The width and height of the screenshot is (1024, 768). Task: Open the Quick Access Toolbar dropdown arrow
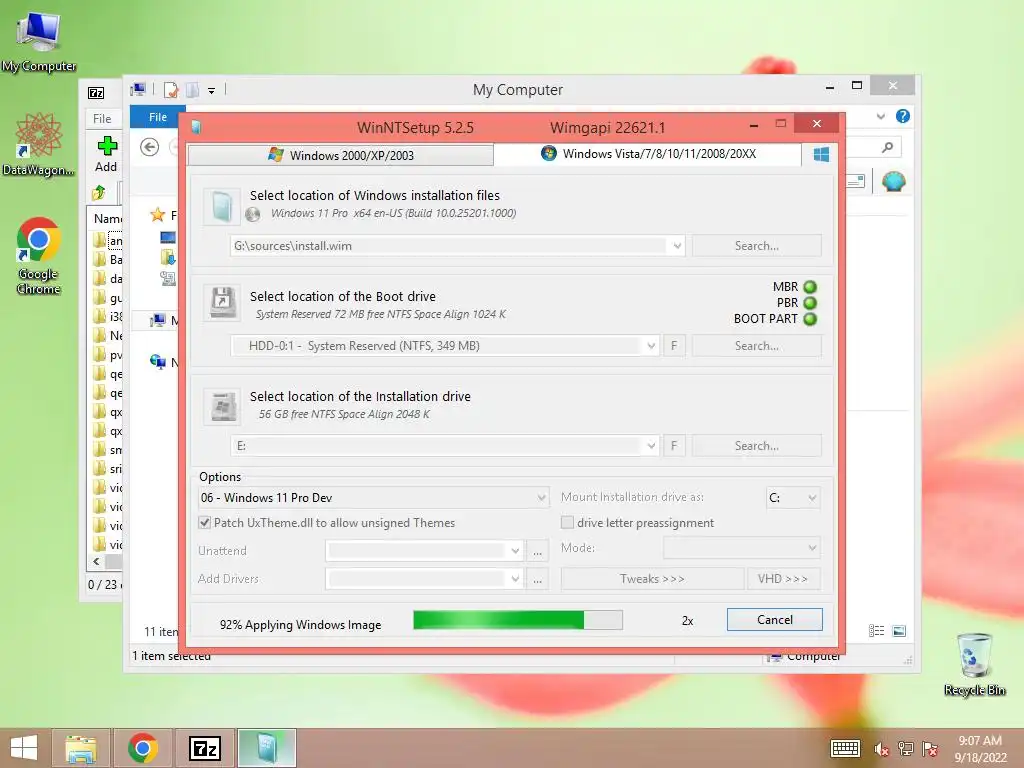212,91
